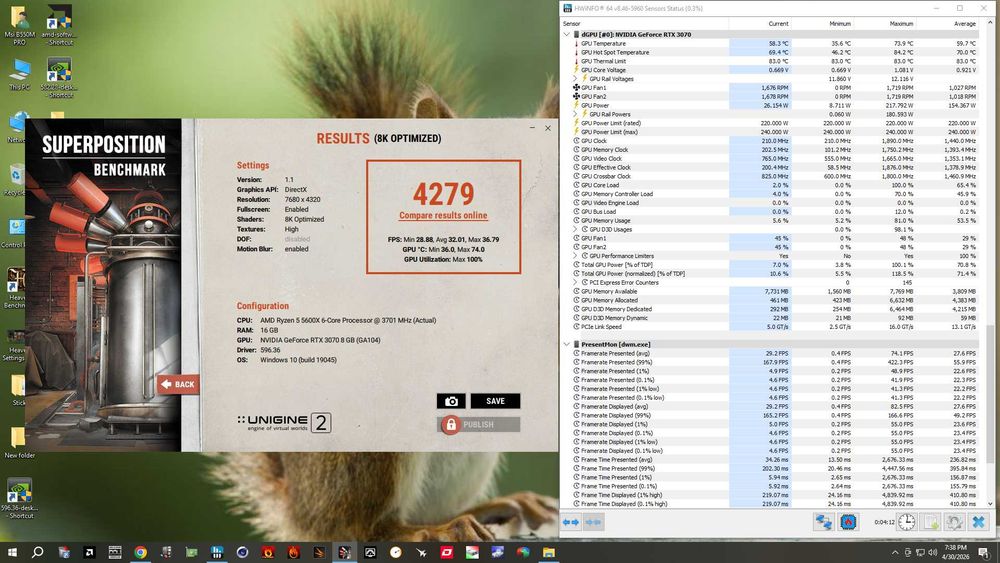The width and height of the screenshot is (1000, 563).
Task: Collapse the dGPU NVIDIA GeForce RTX 3070 group
Action: (x=566, y=34)
